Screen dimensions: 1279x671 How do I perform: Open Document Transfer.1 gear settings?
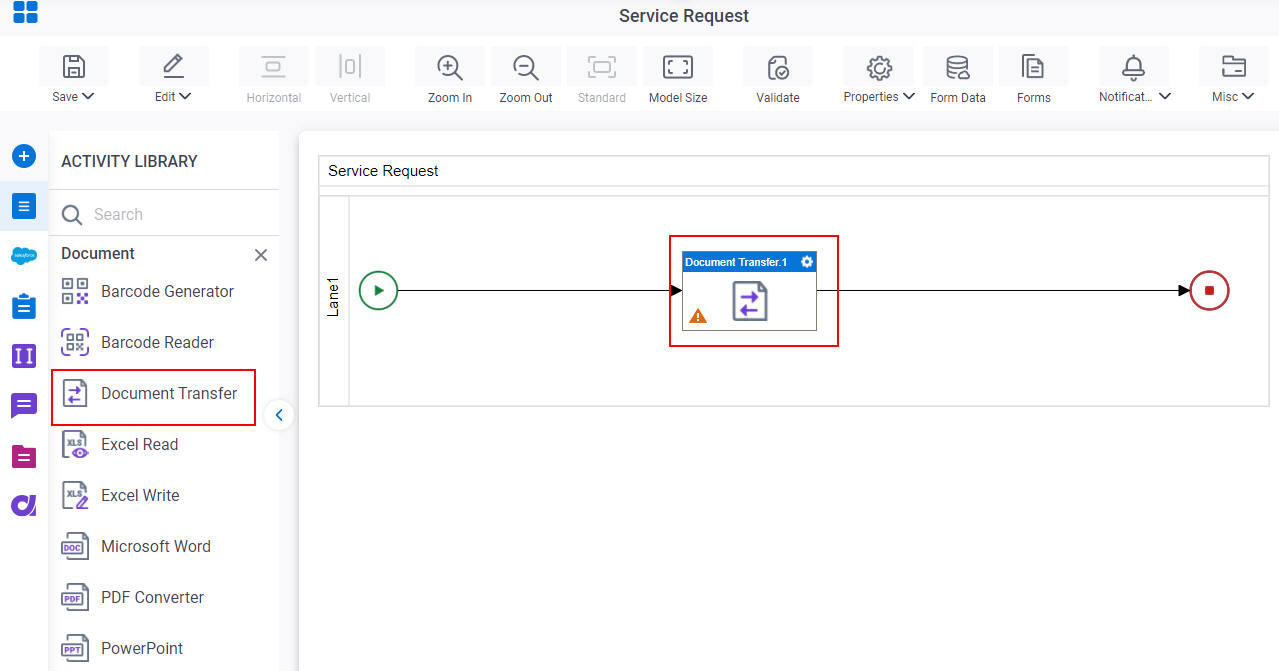[807, 262]
